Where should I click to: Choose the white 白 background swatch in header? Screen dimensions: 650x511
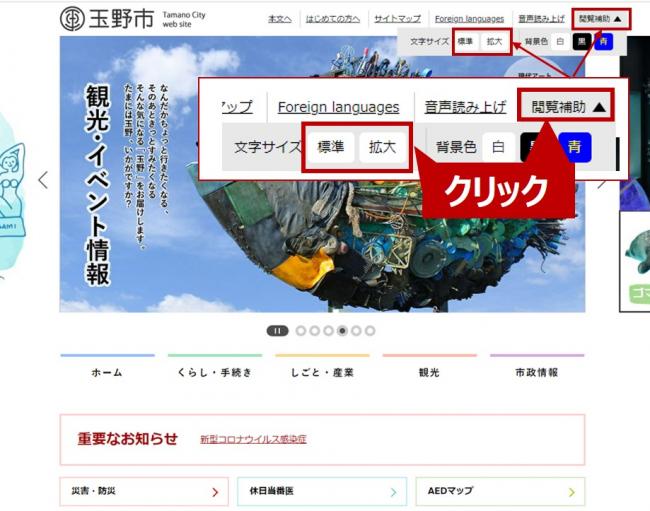click(560, 41)
